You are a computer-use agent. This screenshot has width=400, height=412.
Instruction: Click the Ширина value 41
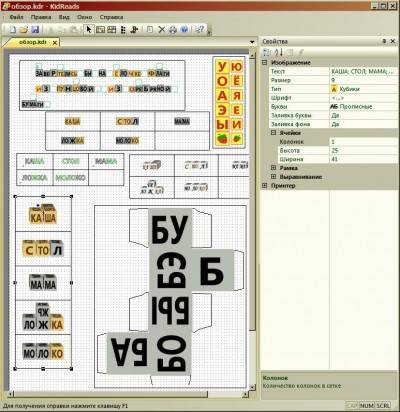pyautogui.click(x=363, y=159)
